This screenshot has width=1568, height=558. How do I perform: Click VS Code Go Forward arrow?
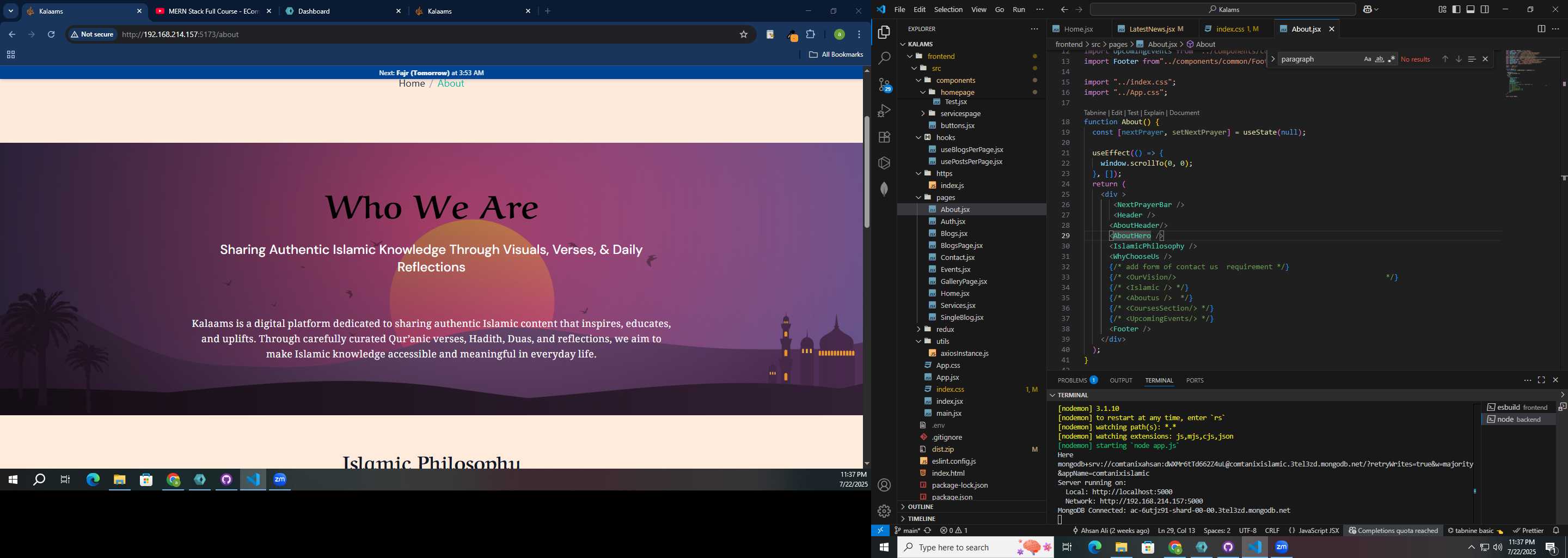1079,10
